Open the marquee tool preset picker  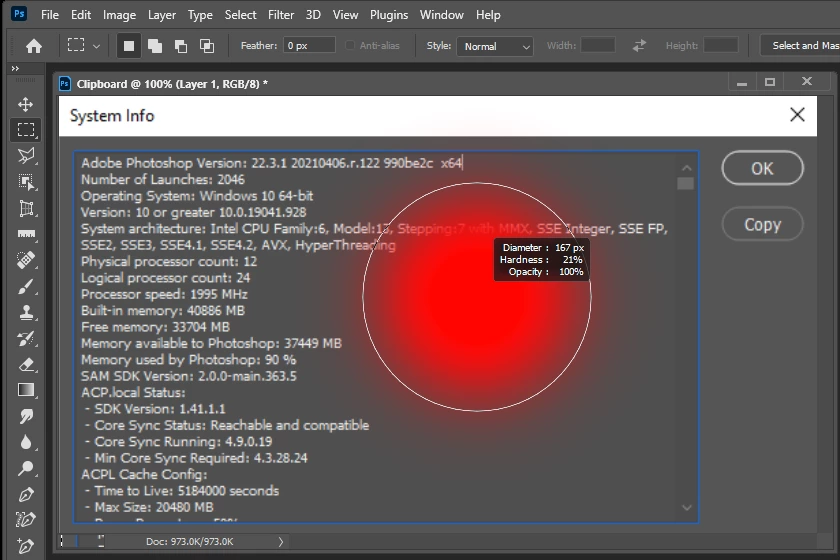(x=82, y=46)
